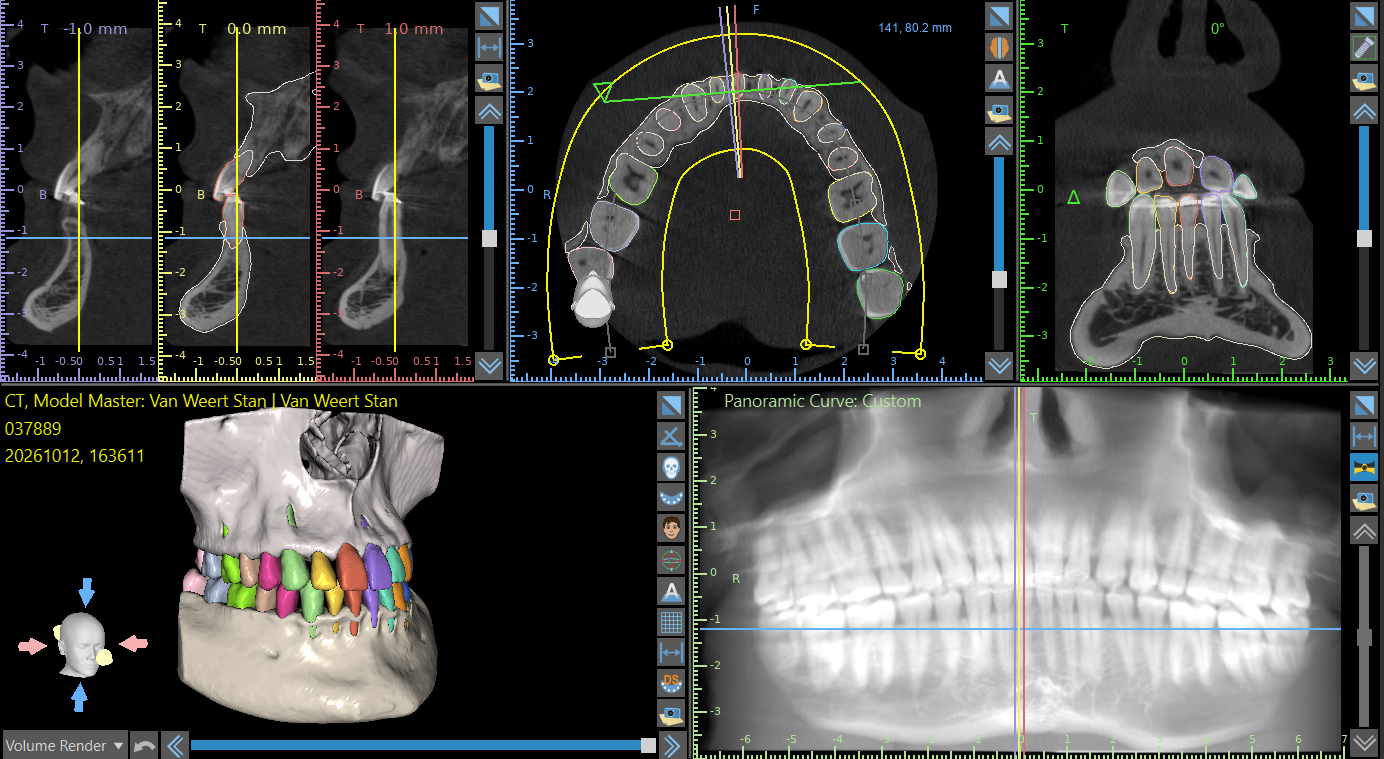Image resolution: width=1384 pixels, height=759 pixels.
Task: Click the patient ID text 037889
Action: click(33, 429)
